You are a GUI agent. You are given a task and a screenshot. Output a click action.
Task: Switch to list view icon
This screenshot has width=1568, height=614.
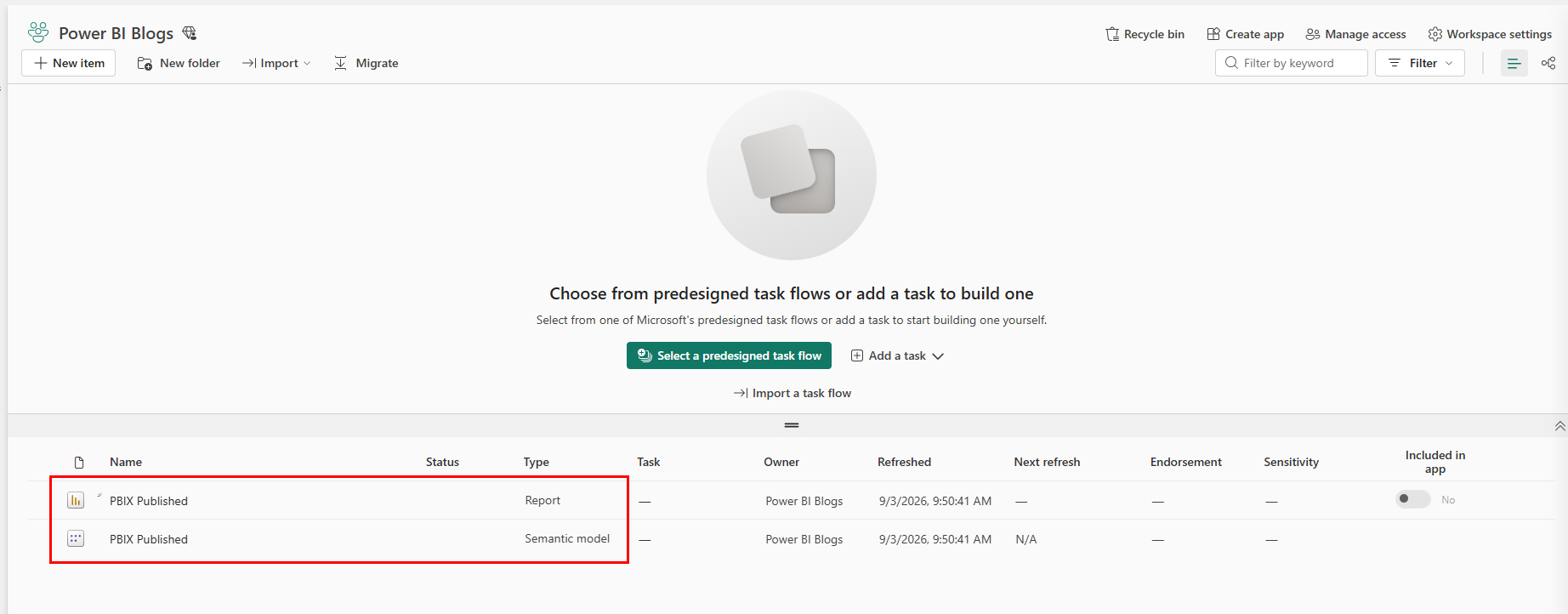(1514, 63)
